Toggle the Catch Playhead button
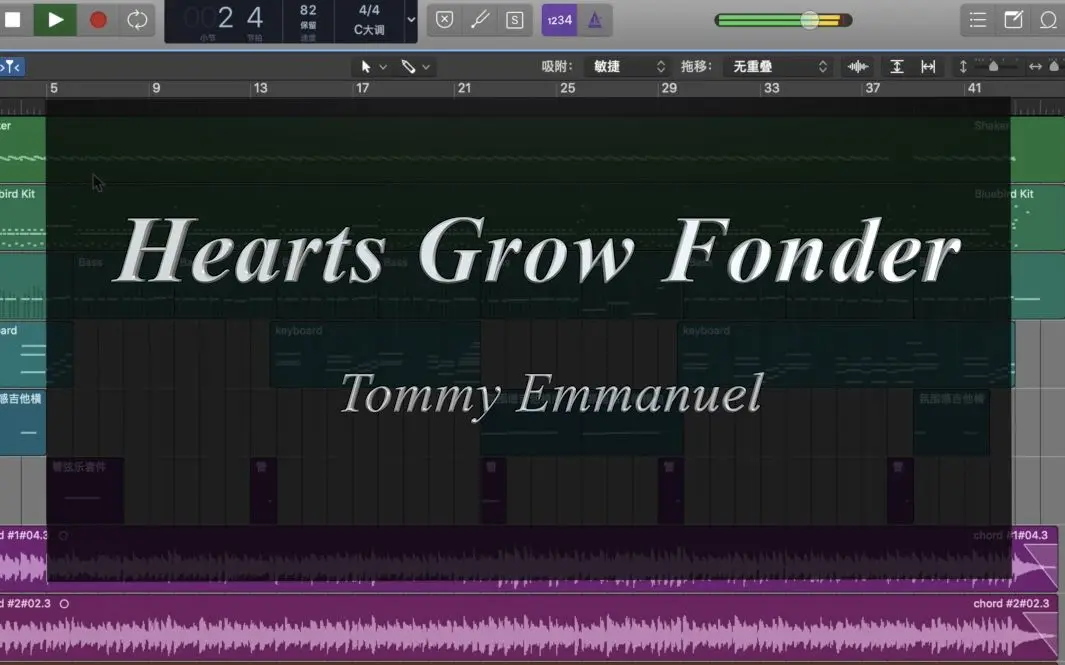Image resolution: width=1065 pixels, height=665 pixels. pos(12,67)
